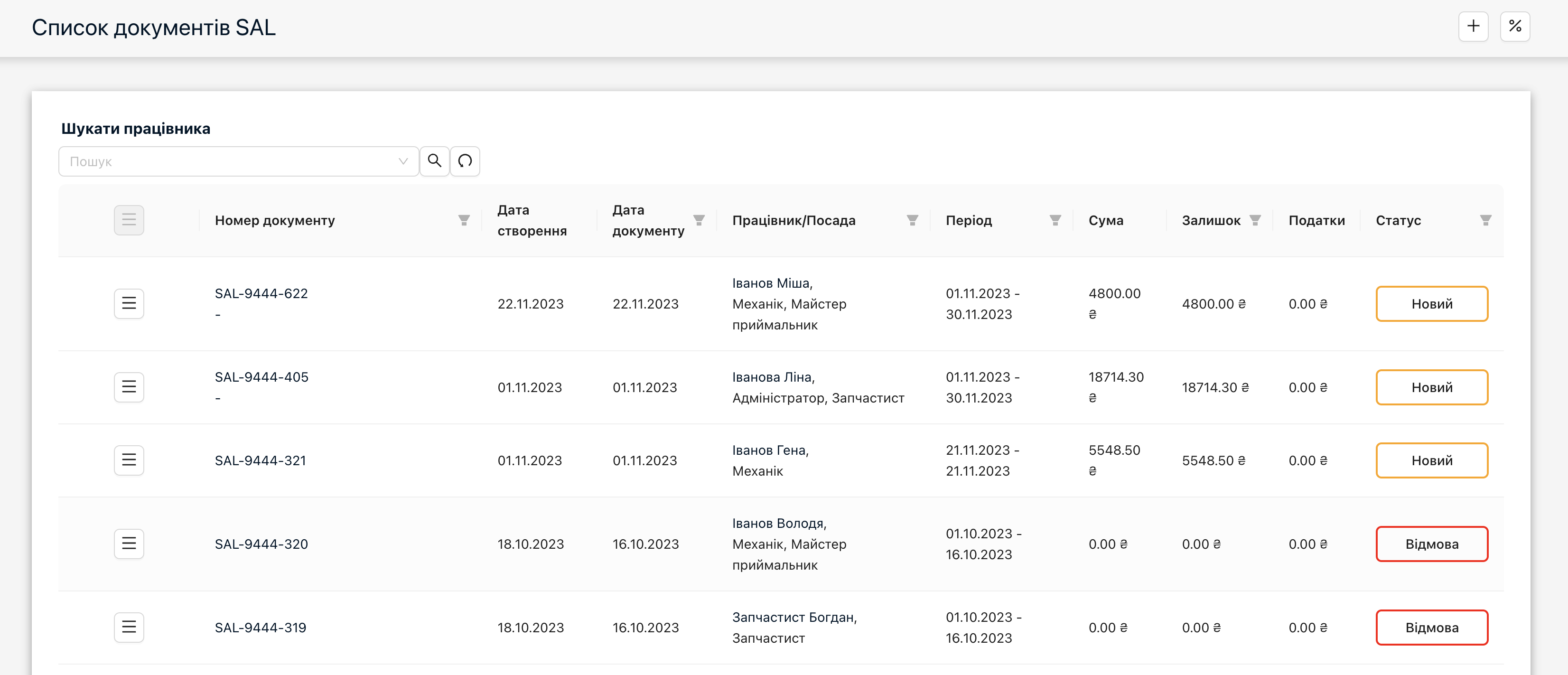
Task: Click the reset search refresh icon
Action: point(465,161)
